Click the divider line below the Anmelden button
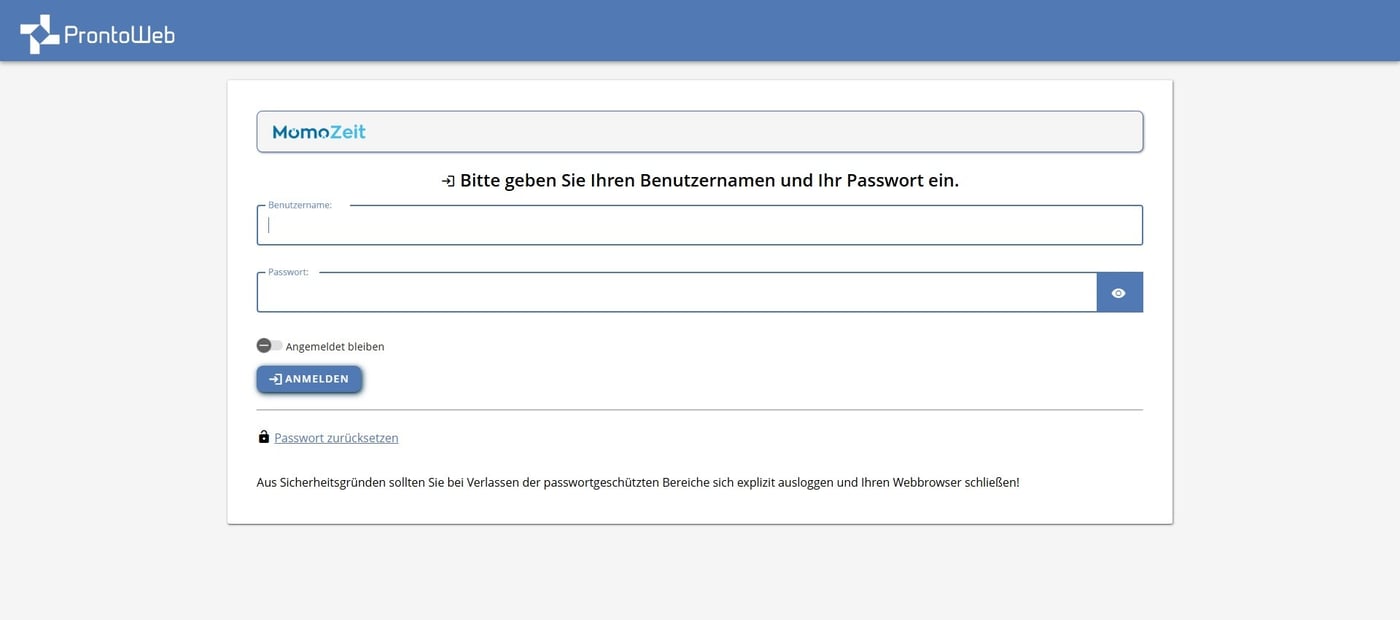Image resolution: width=1400 pixels, height=620 pixels. click(700, 410)
